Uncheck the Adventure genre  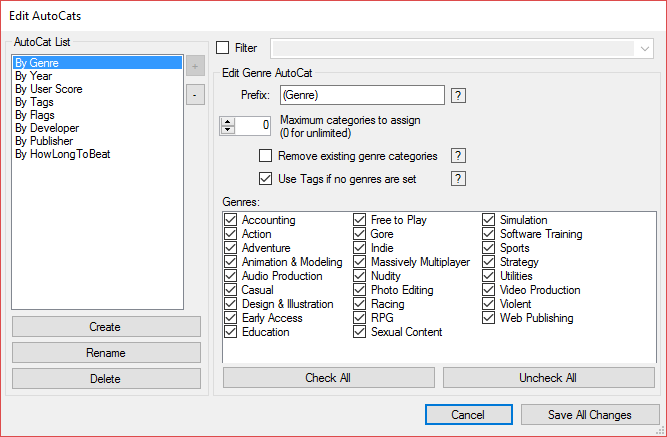tap(231, 248)
